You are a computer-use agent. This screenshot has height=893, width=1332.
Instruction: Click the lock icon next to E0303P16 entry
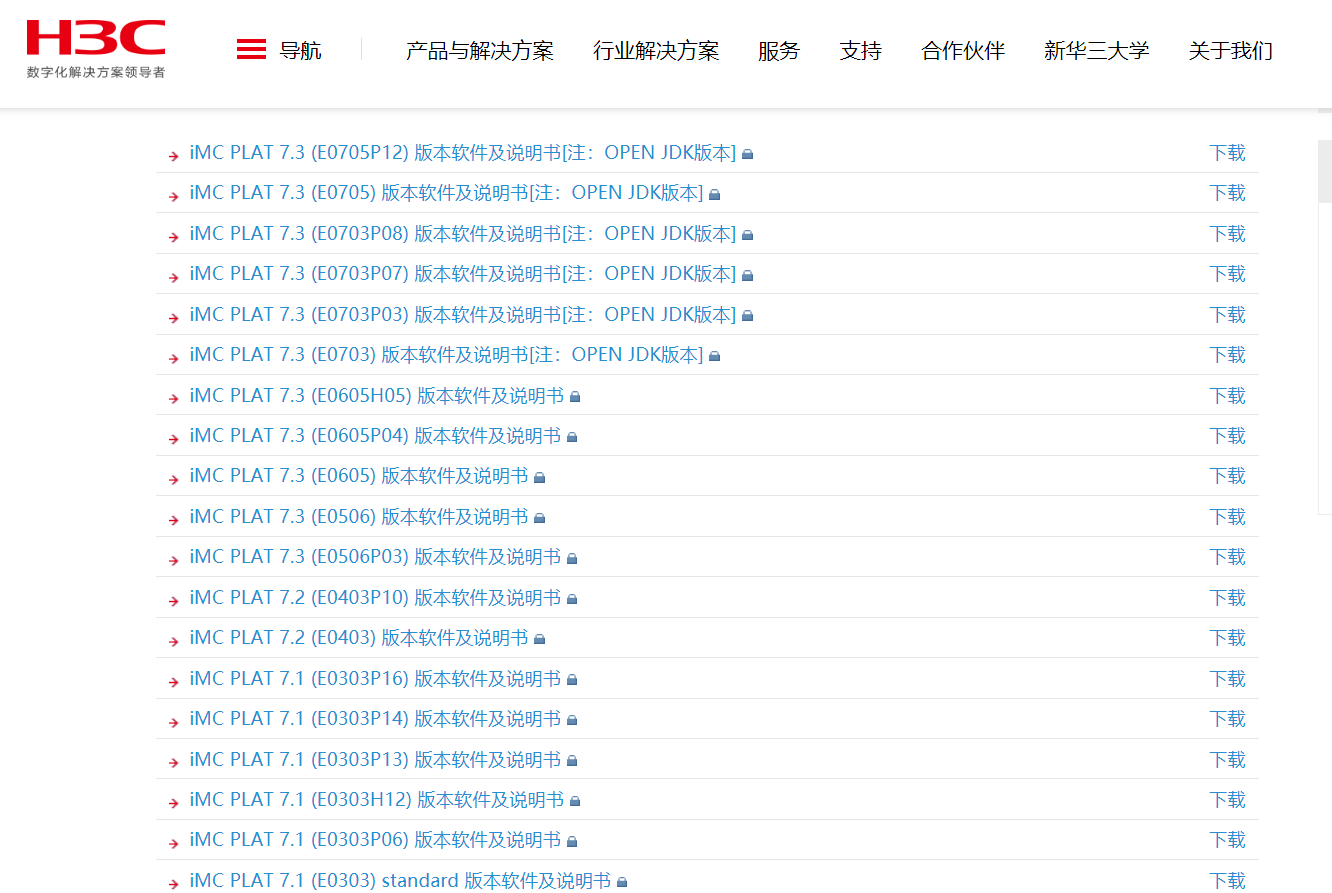pyautogui.click(x=572, y=680)
